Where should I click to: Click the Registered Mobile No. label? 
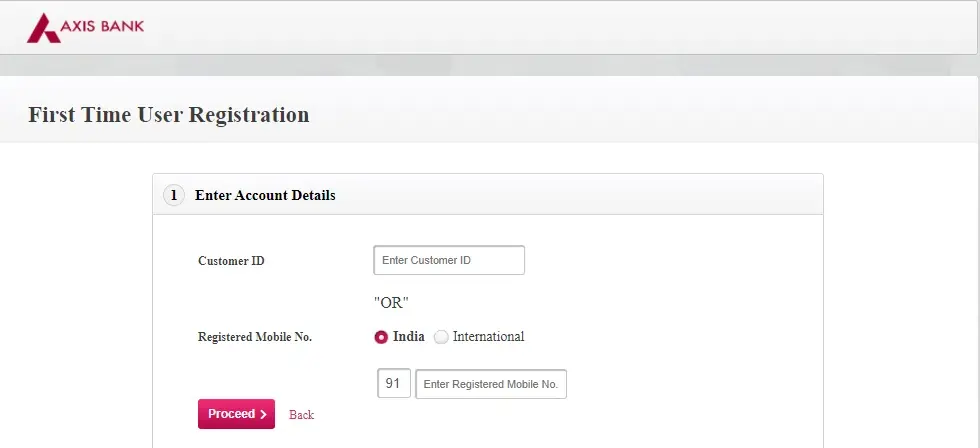click(255, 337)
